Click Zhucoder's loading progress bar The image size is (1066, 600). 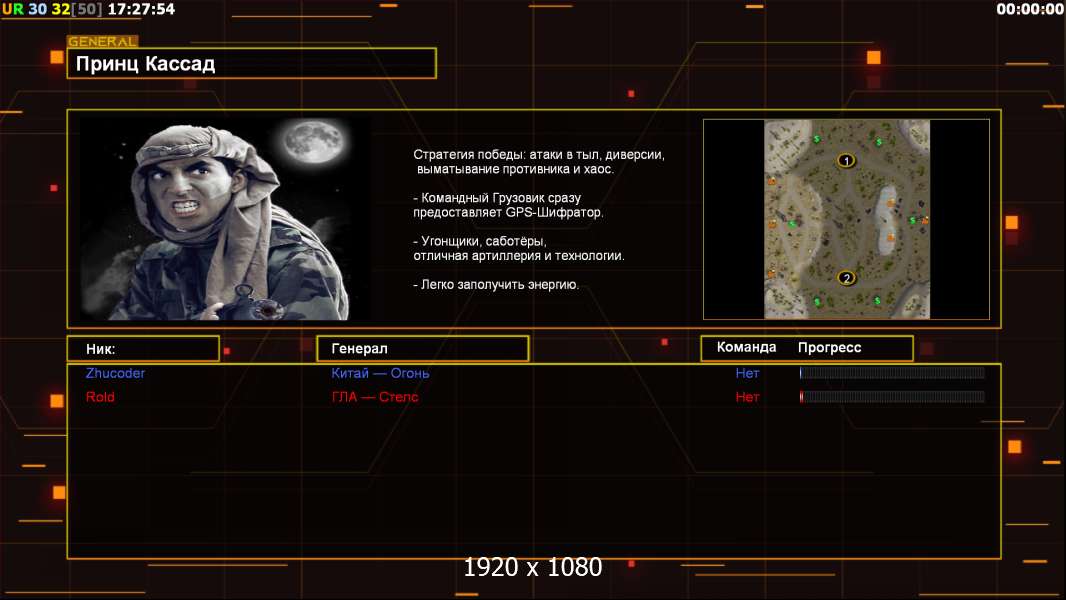point(891,373)
